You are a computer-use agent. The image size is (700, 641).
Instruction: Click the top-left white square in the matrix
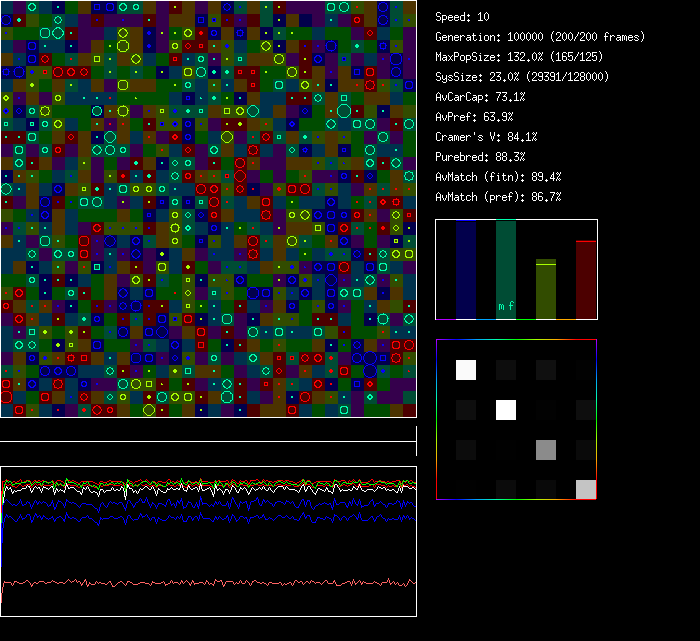(x=466, y=370)
